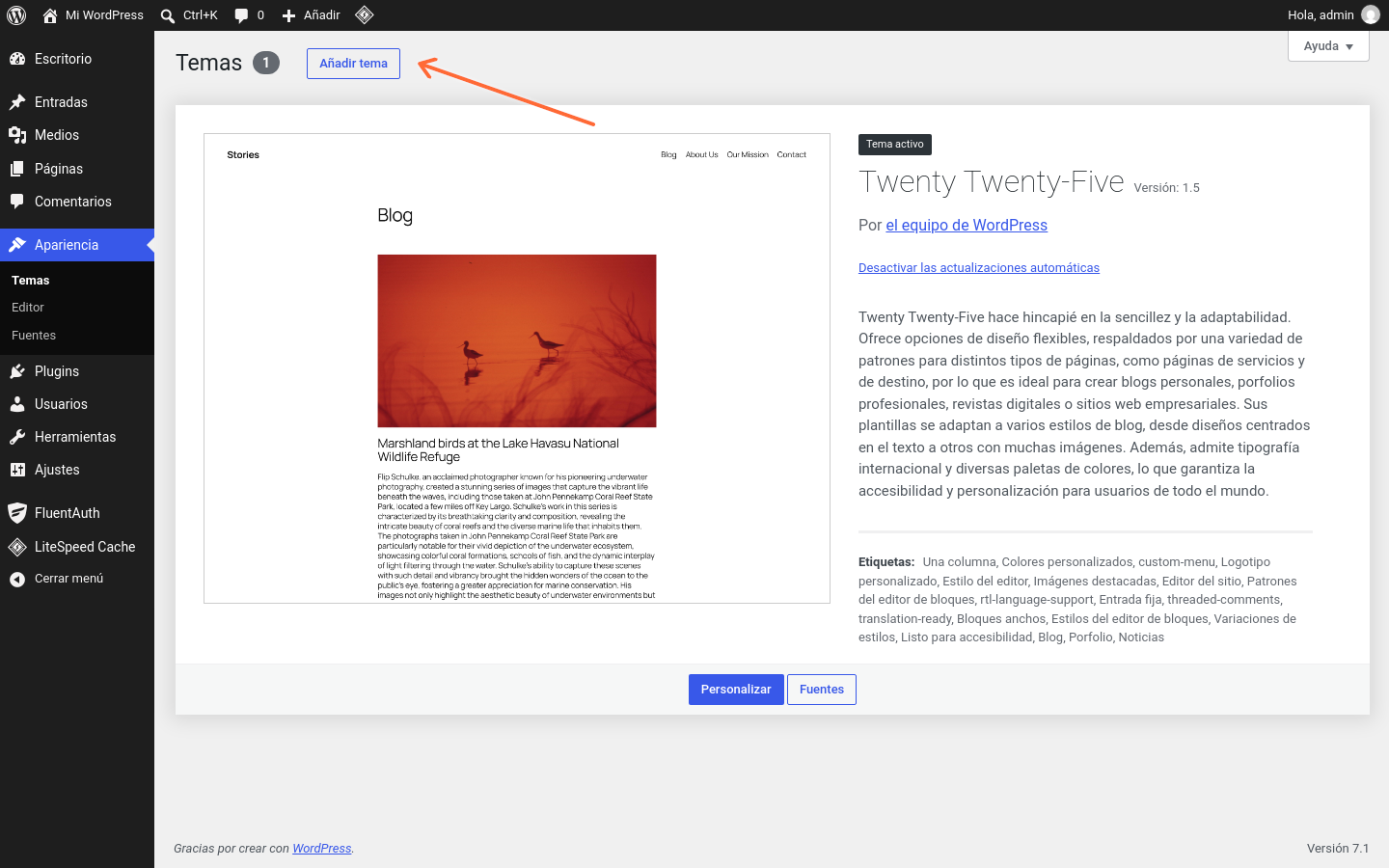Open WordPress link in footer
Screen dimensions: 1389x868
[322, 849]
